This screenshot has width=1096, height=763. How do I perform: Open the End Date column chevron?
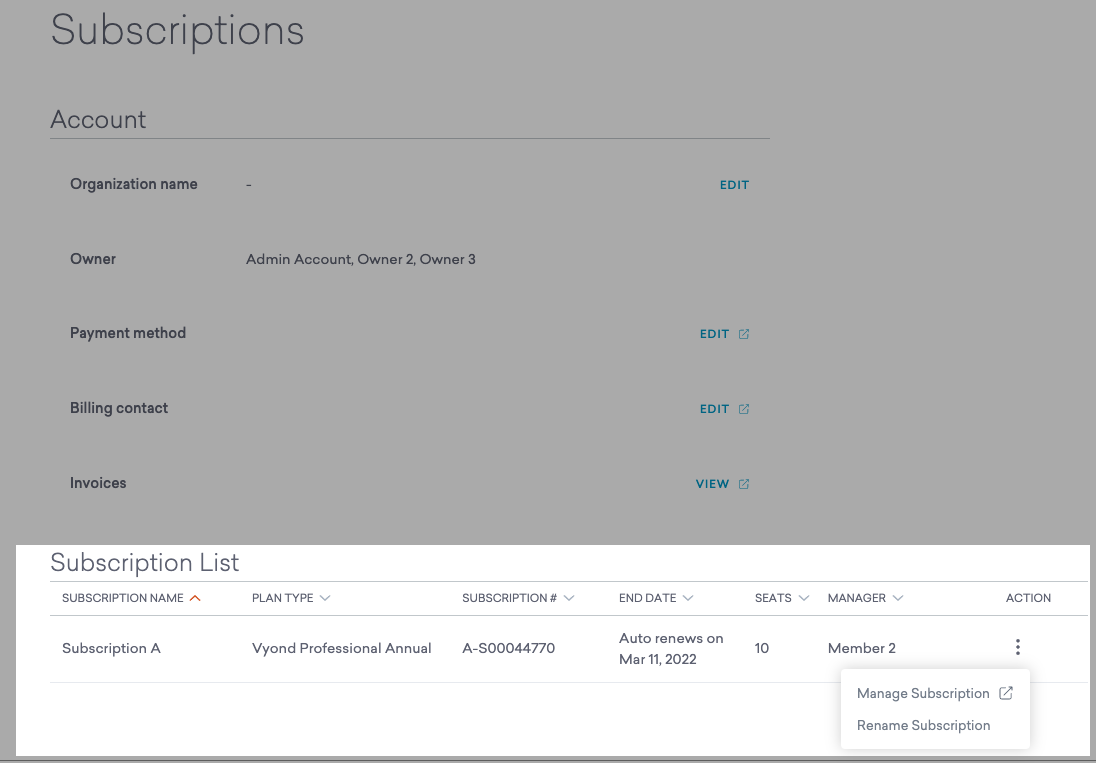click(x=688, y=598)
